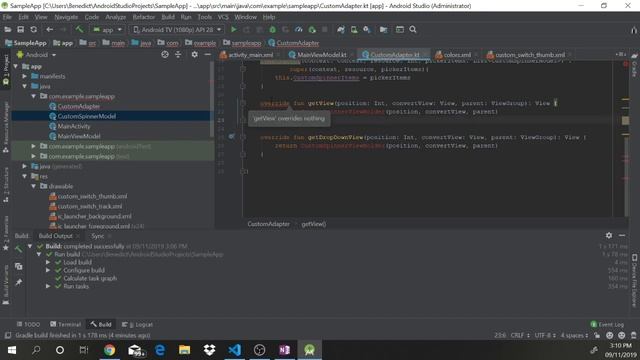
Task: Switch to the colors.xml editor tab
Action: pyautogui.click(x=456, y=55)
